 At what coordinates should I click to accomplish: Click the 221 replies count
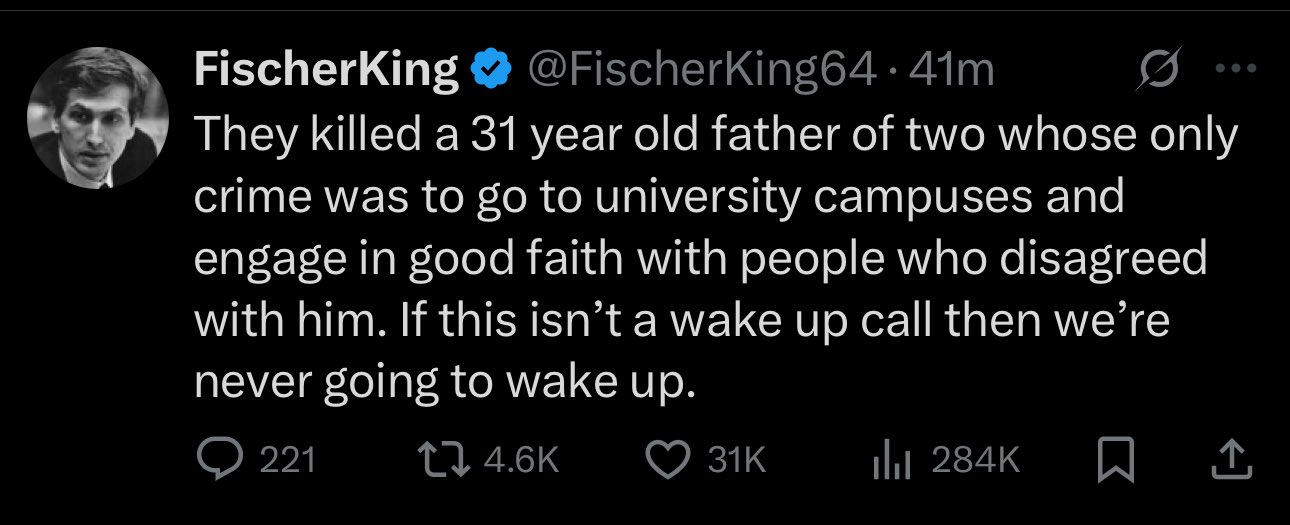click(288, 459)
